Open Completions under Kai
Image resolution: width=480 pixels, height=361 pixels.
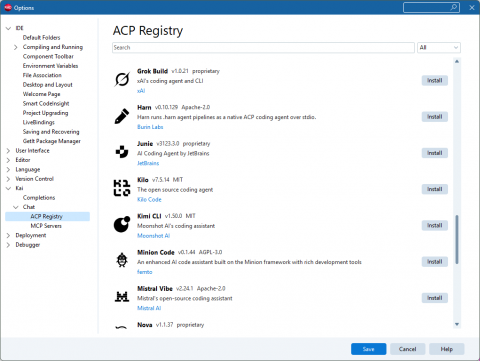tap(39, 198)
